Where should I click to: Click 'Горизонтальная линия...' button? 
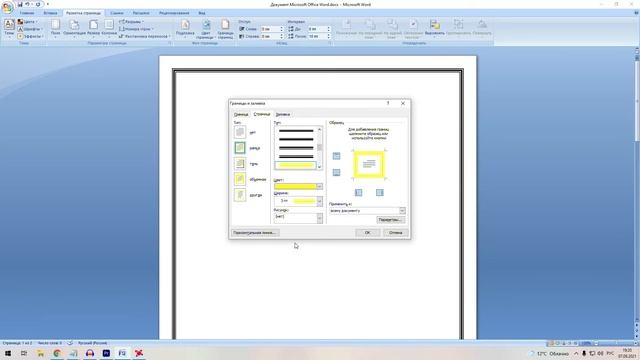(x=255, y=233)
